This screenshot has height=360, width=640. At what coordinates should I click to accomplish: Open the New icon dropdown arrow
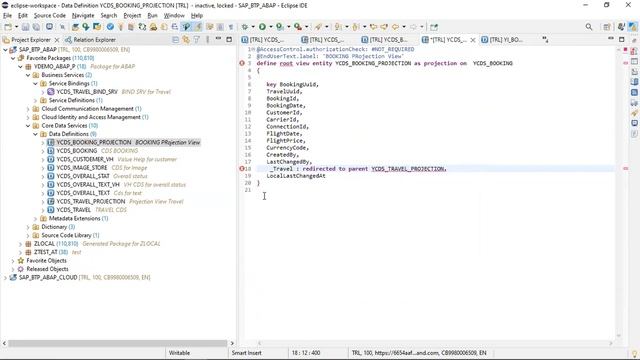pyautogui.click(x=16, y=27)
